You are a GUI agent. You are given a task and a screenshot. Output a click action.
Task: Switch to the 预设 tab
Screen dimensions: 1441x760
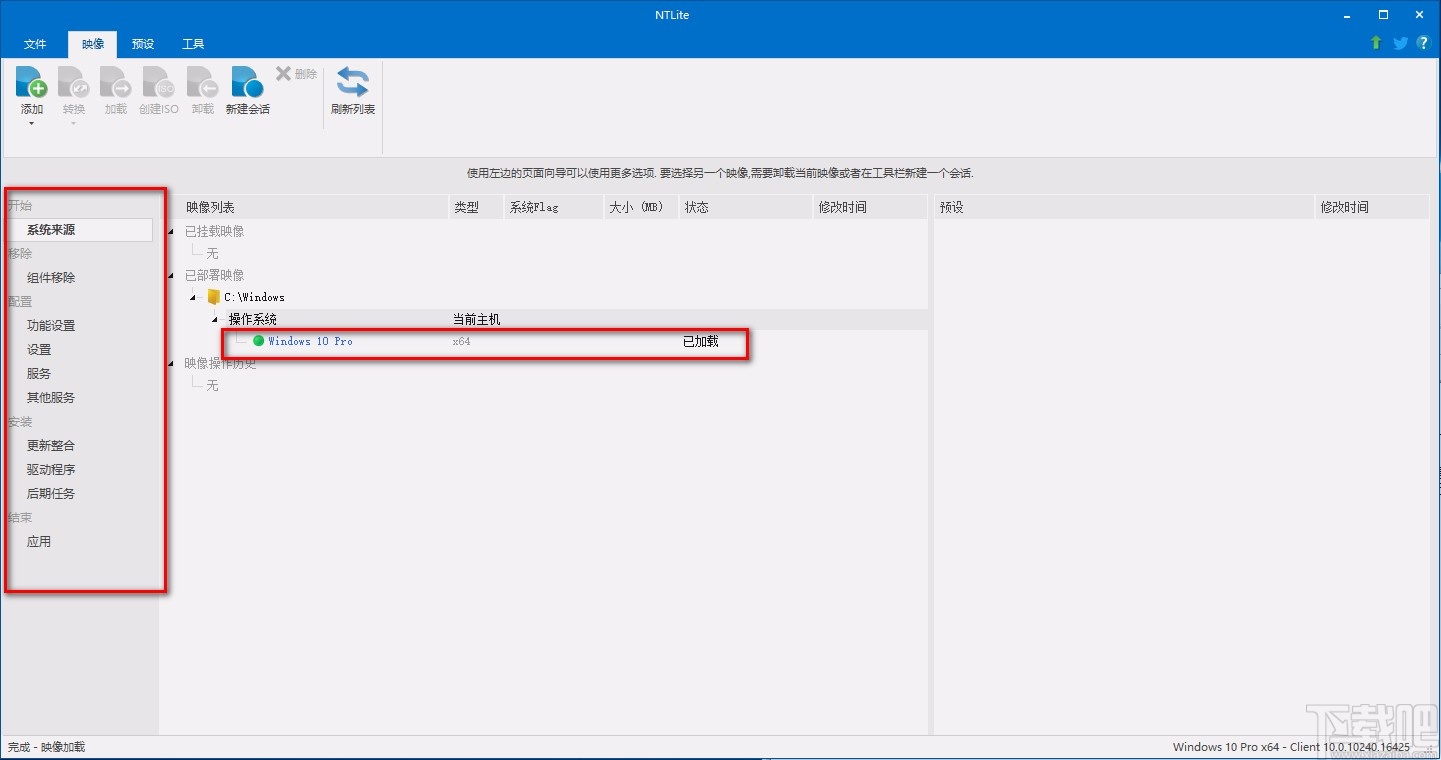(142, 44)
